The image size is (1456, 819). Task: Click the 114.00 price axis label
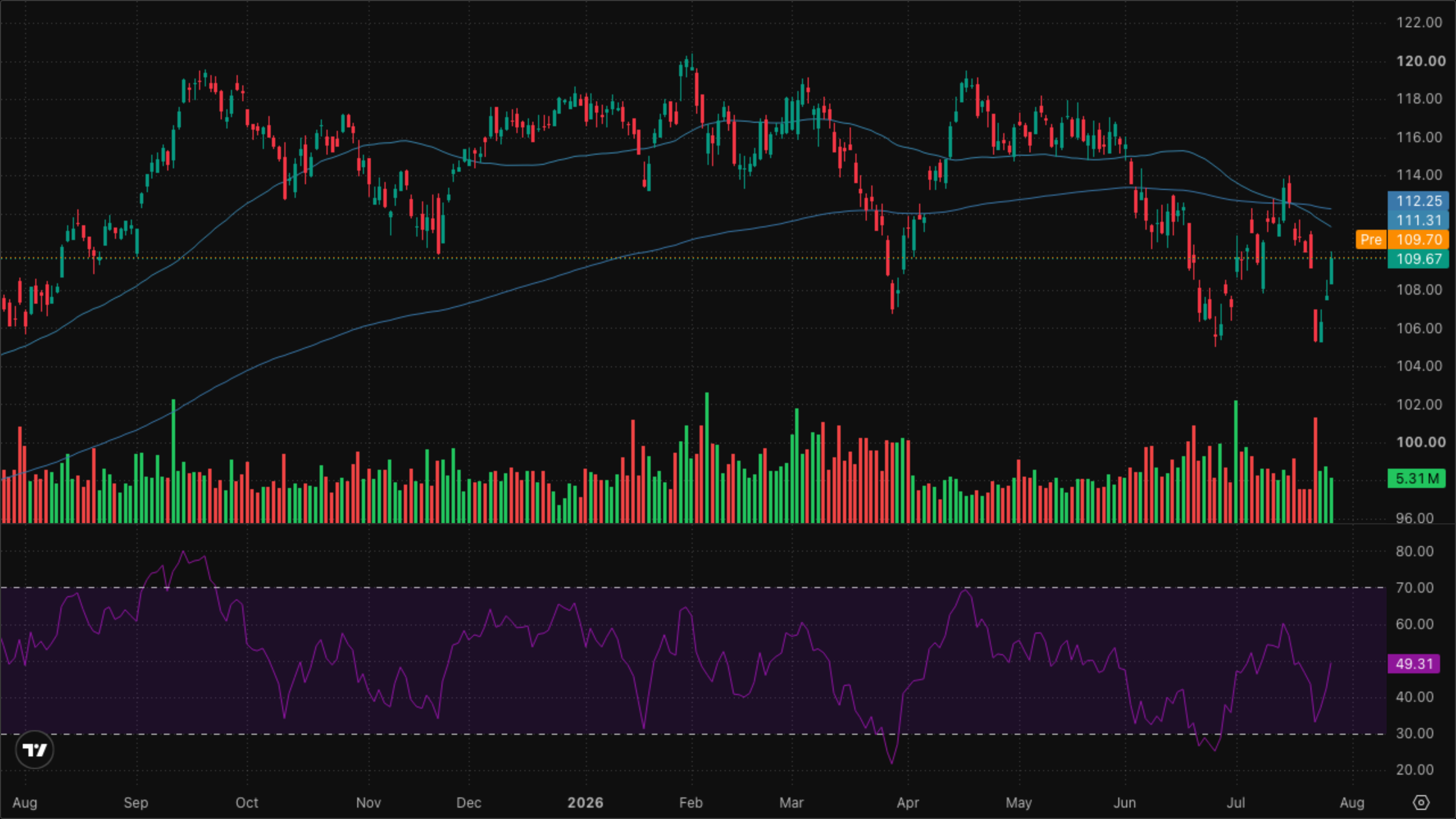coord(1419,175)
